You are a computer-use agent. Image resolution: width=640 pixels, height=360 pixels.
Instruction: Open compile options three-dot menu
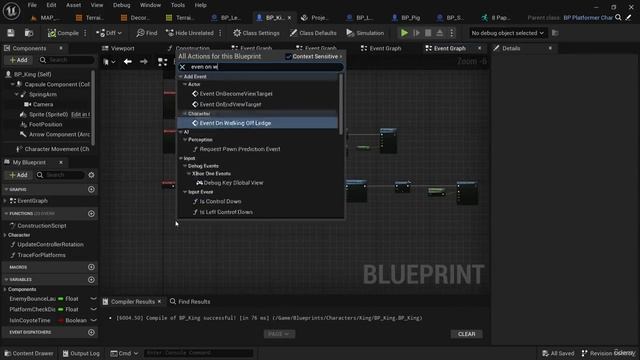pos(85,33)
